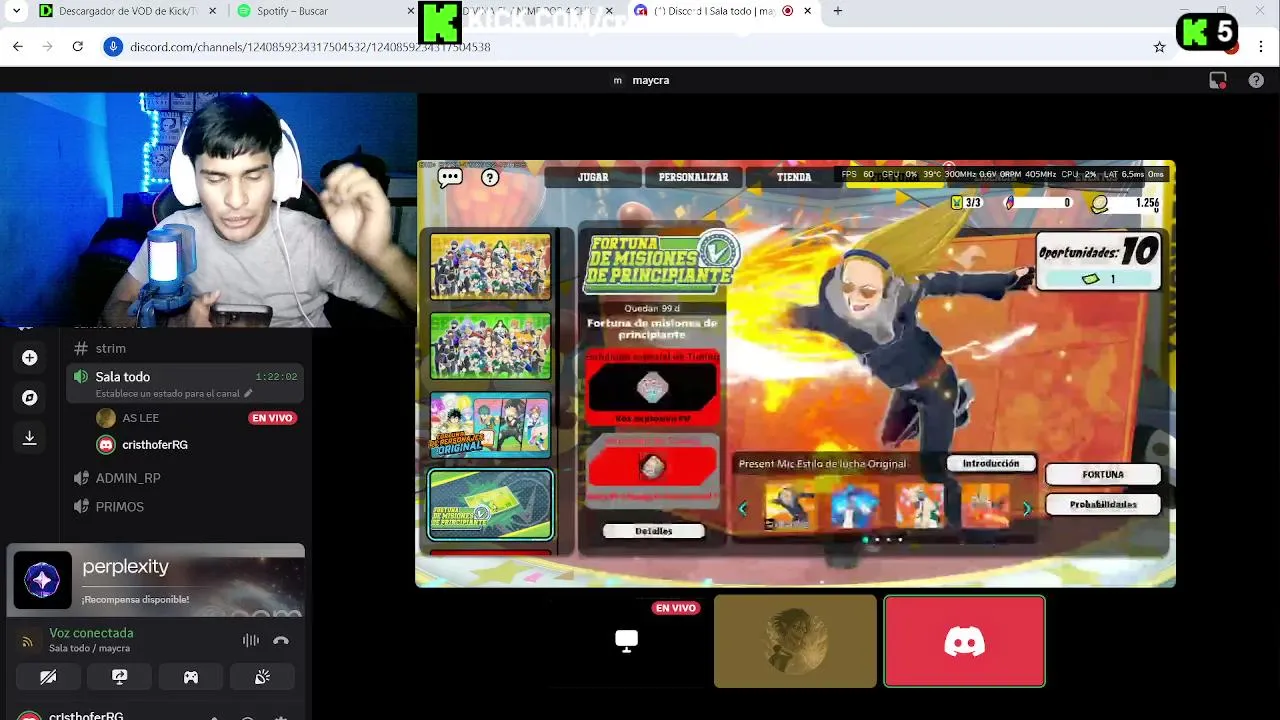1280x720 pixels.
Task: Show next reward with right arrow
Action: 1026,508
